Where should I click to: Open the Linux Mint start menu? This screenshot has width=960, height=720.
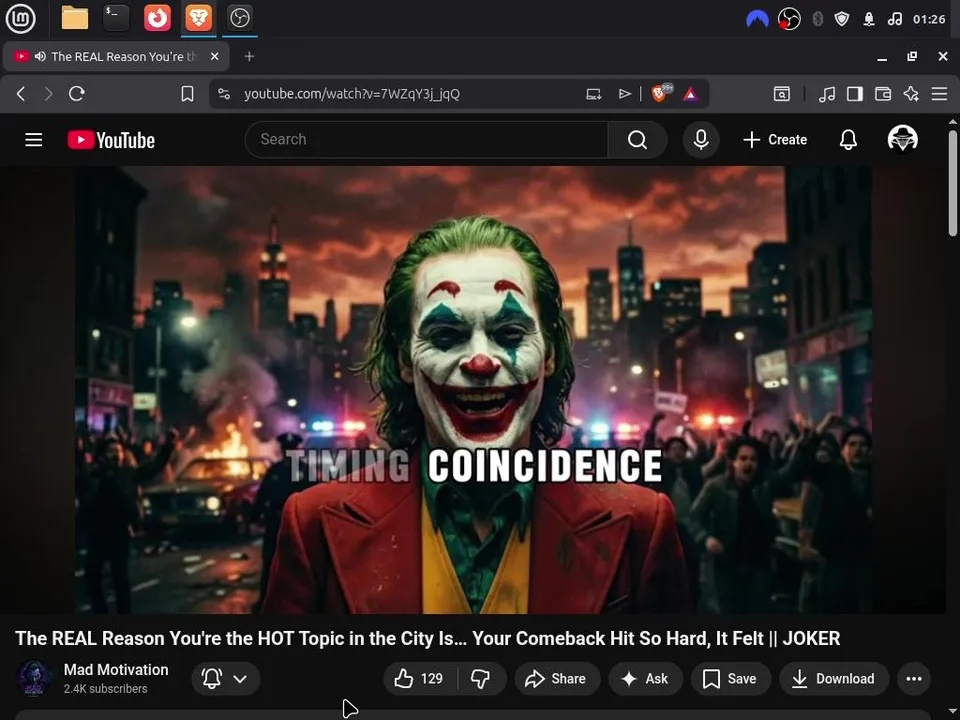tap(20, 18)
